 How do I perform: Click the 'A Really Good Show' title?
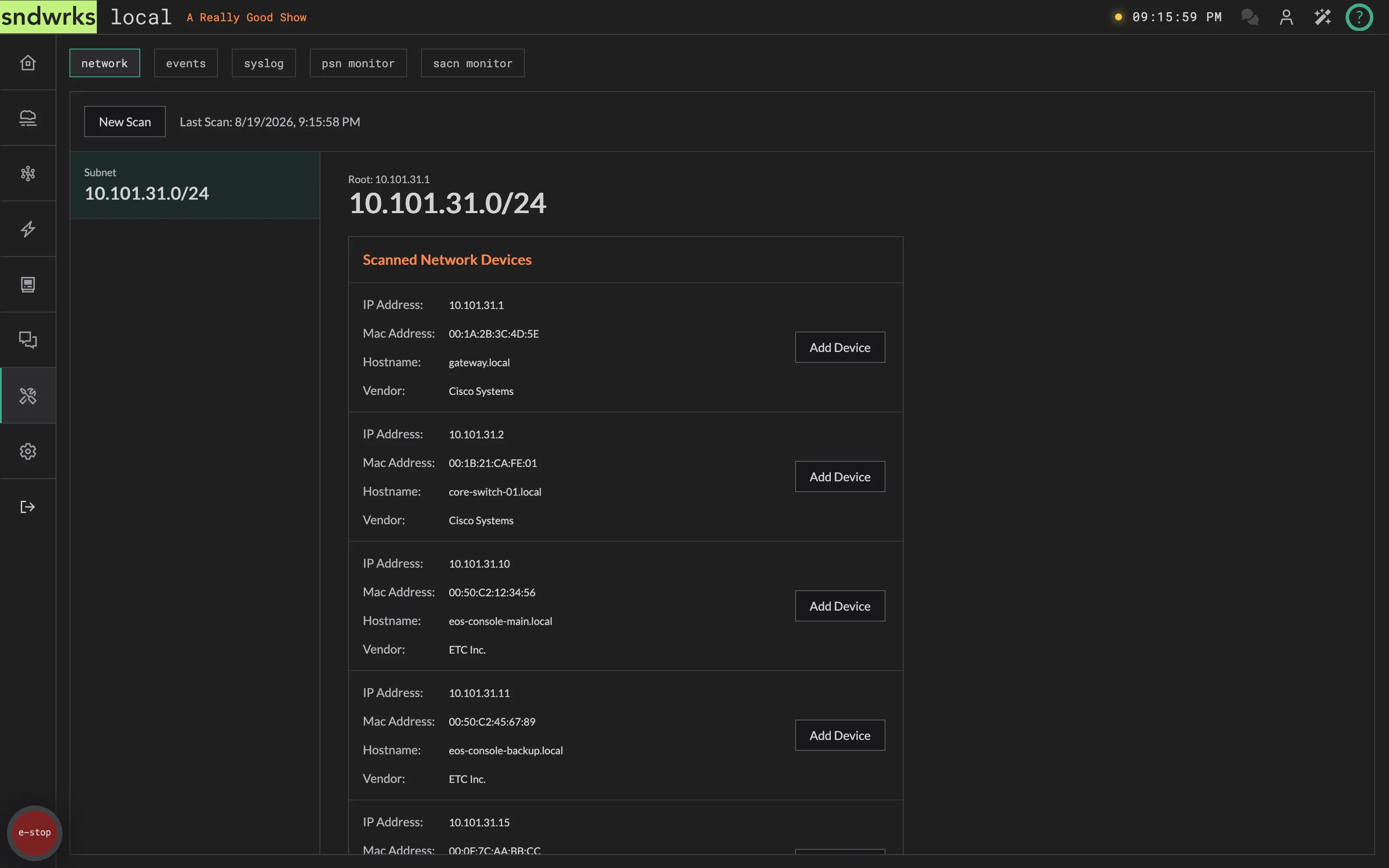click(246, 18)
